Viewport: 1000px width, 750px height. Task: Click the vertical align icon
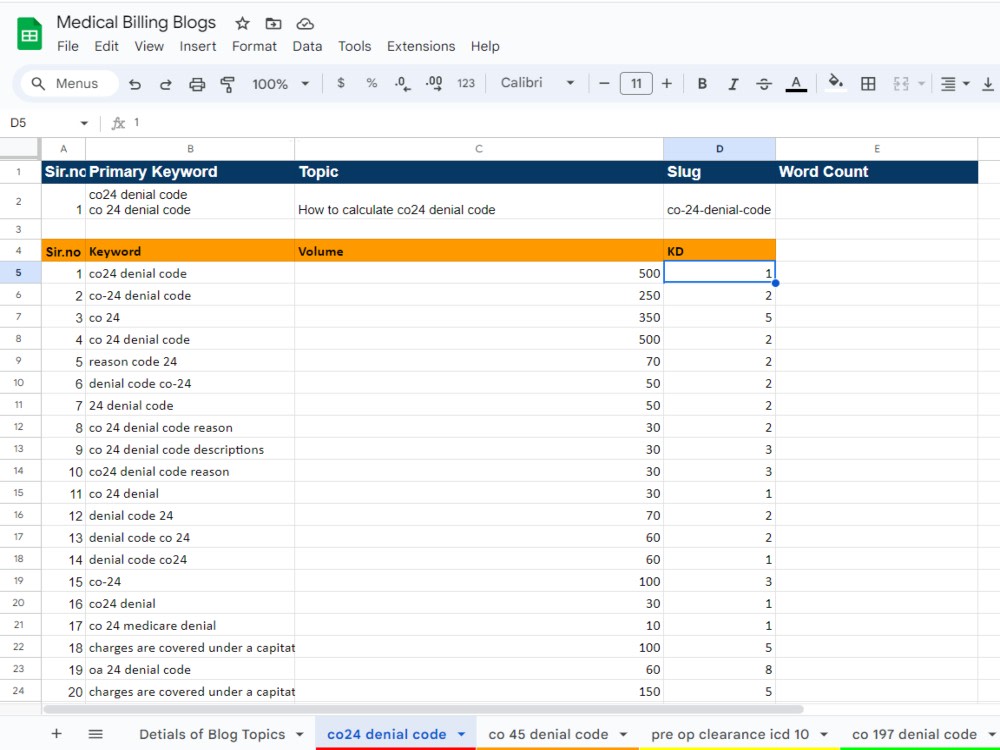pyautogui.click(x=988, y=84)
